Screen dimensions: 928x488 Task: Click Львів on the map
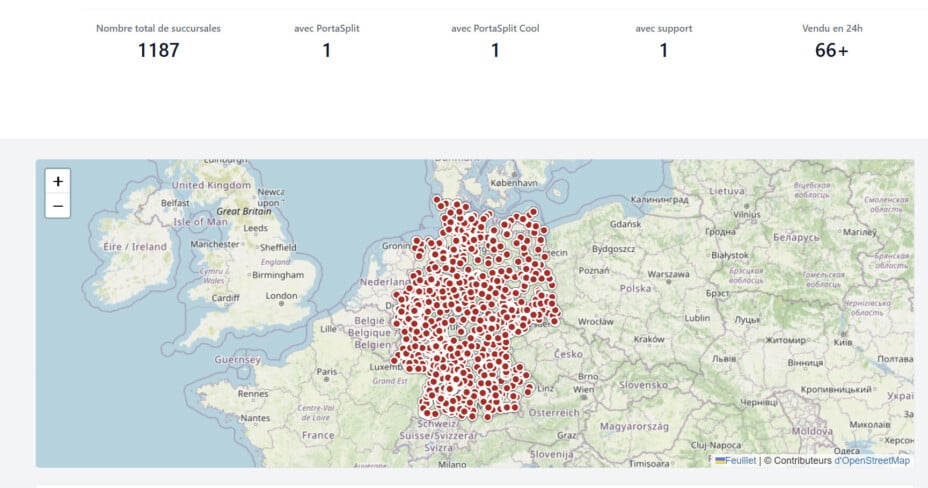pos(724,358)
